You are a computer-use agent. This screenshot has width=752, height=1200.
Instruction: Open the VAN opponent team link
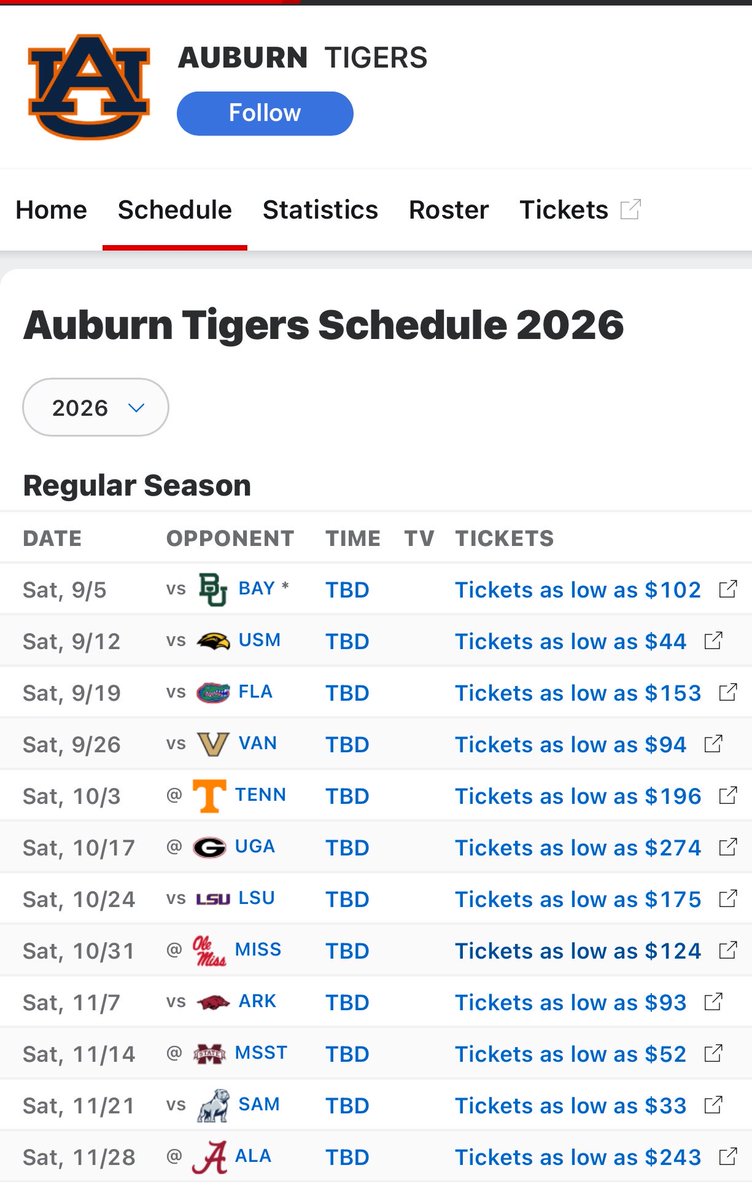click(x=258, y=744)
